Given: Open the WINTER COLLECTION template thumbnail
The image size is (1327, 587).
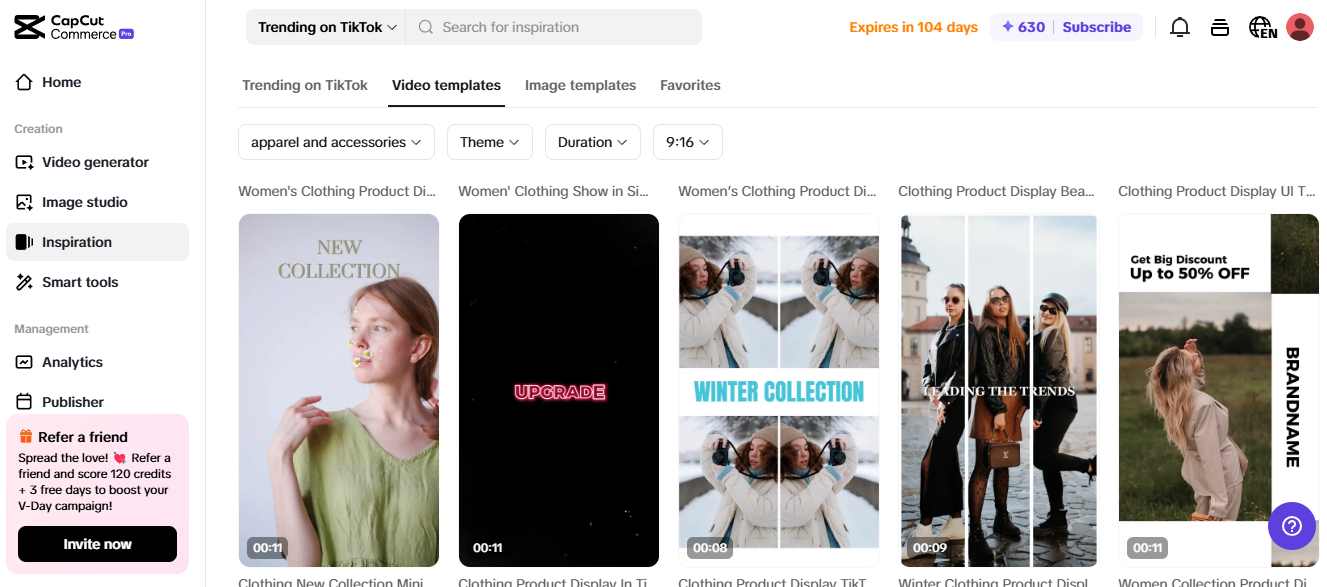Looking at the screenshot, I should (x=778, y=390).
